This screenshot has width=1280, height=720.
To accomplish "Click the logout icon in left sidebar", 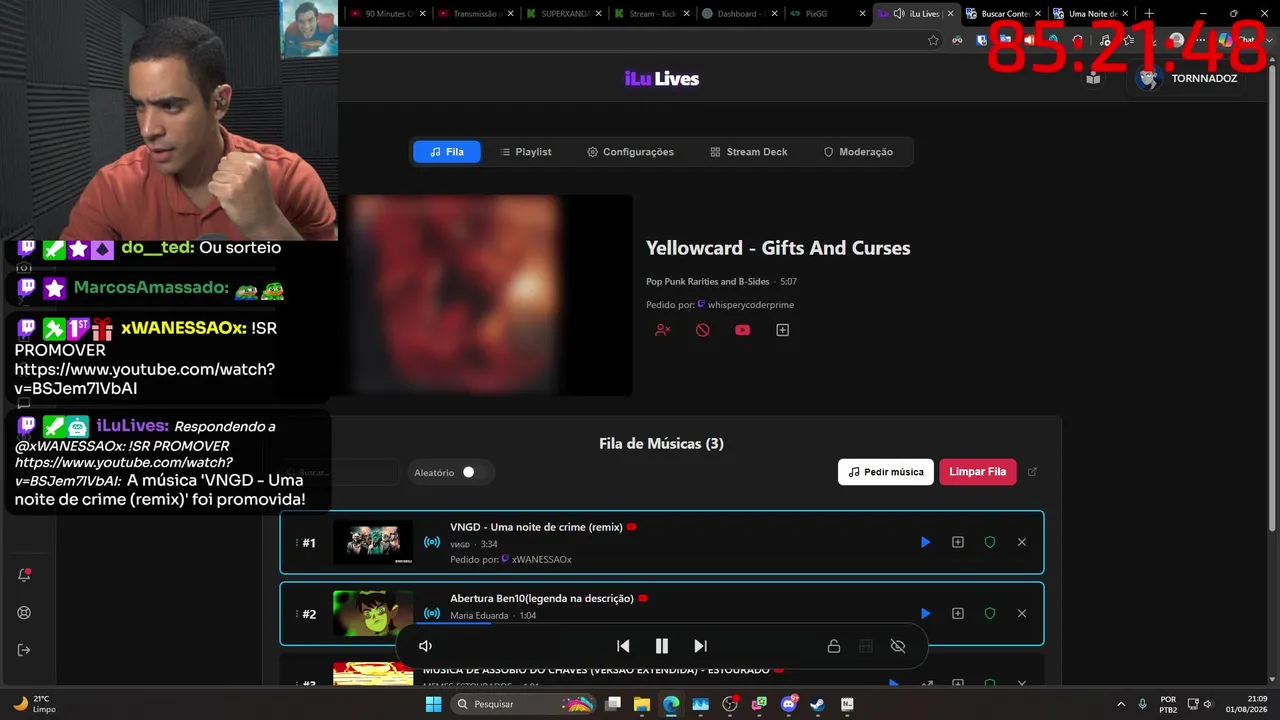I will coord(24,650).
